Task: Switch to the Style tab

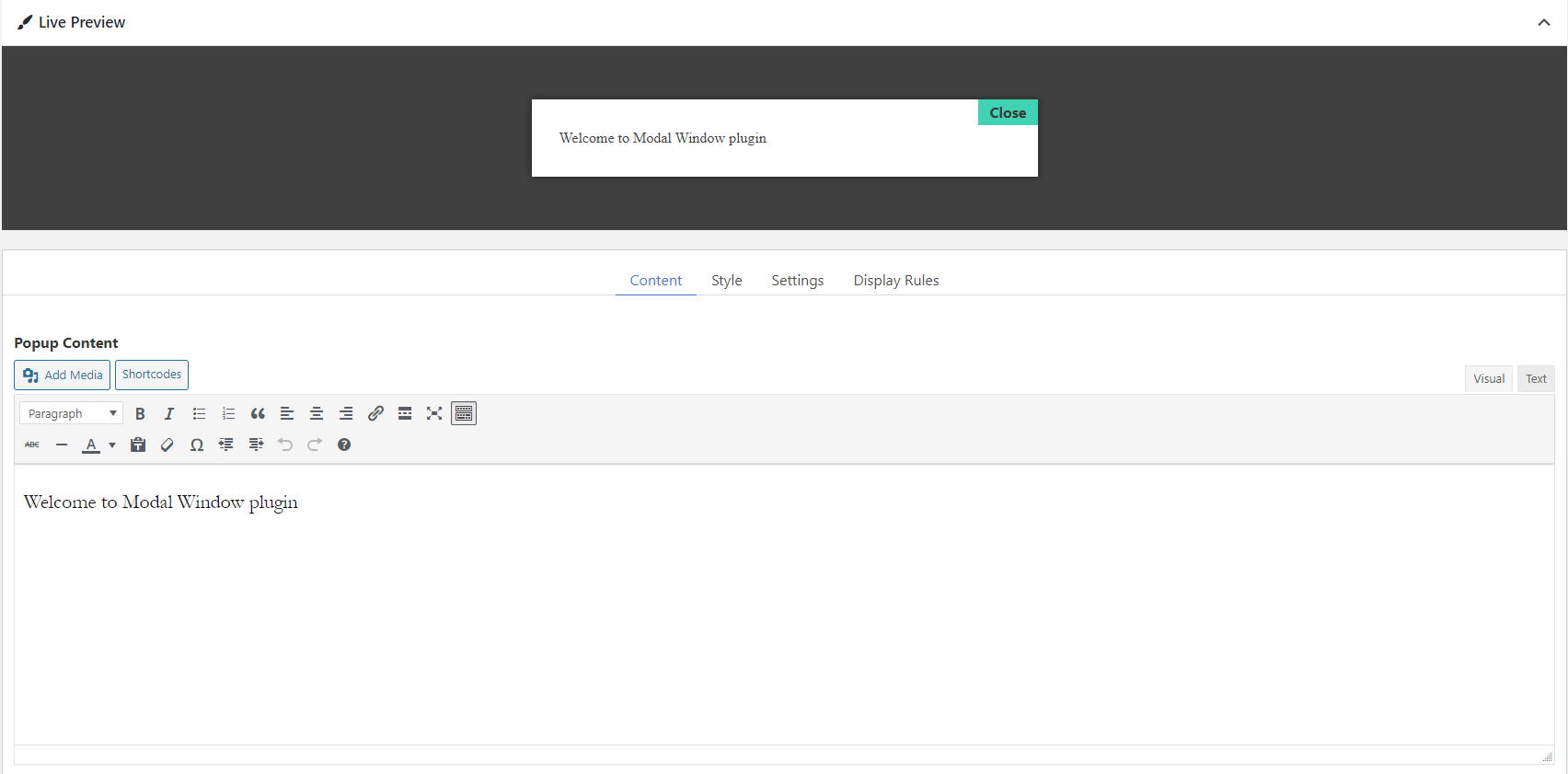Action: point(726,281)
